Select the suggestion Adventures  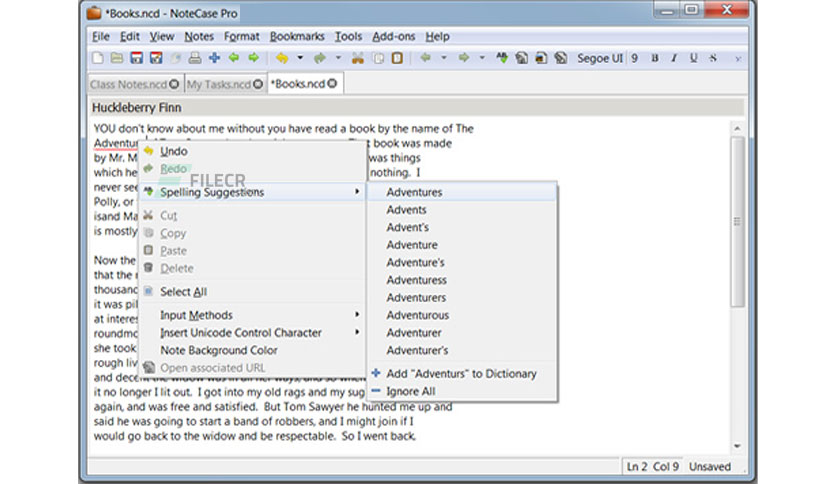(x=462, y=192)
